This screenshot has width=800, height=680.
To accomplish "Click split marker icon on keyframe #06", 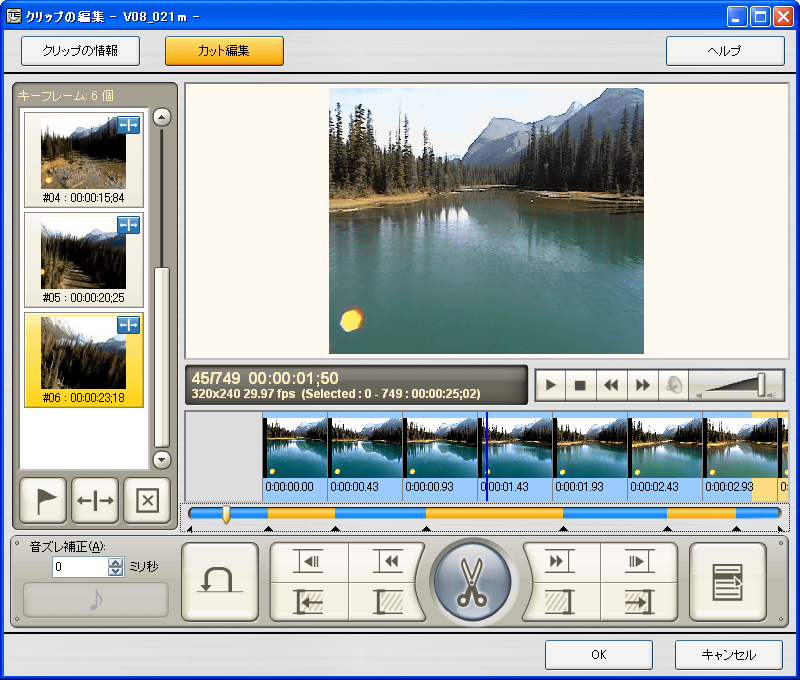I will coord(129,325).
